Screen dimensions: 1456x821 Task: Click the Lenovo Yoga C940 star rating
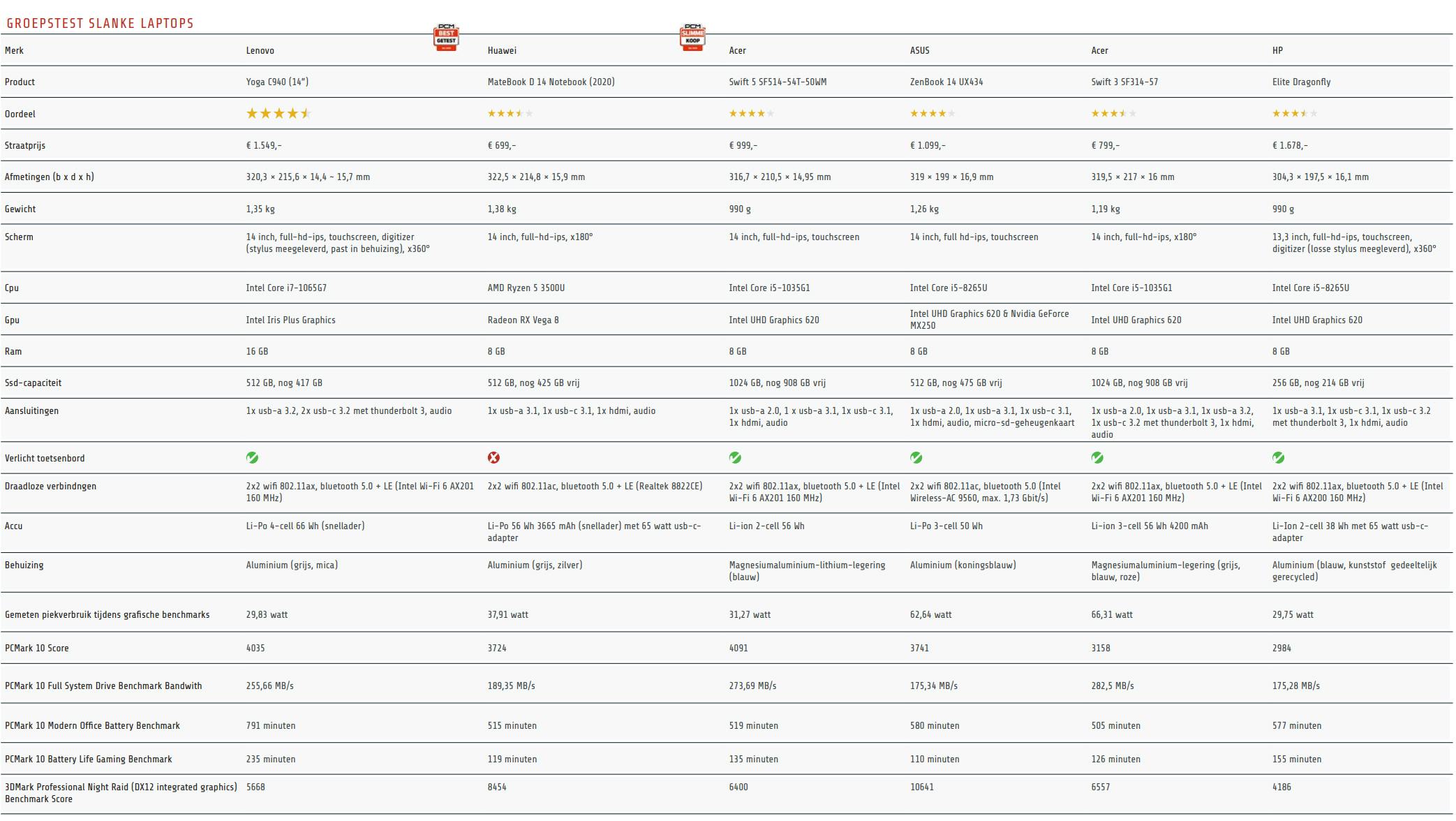[x=278, y=114]
